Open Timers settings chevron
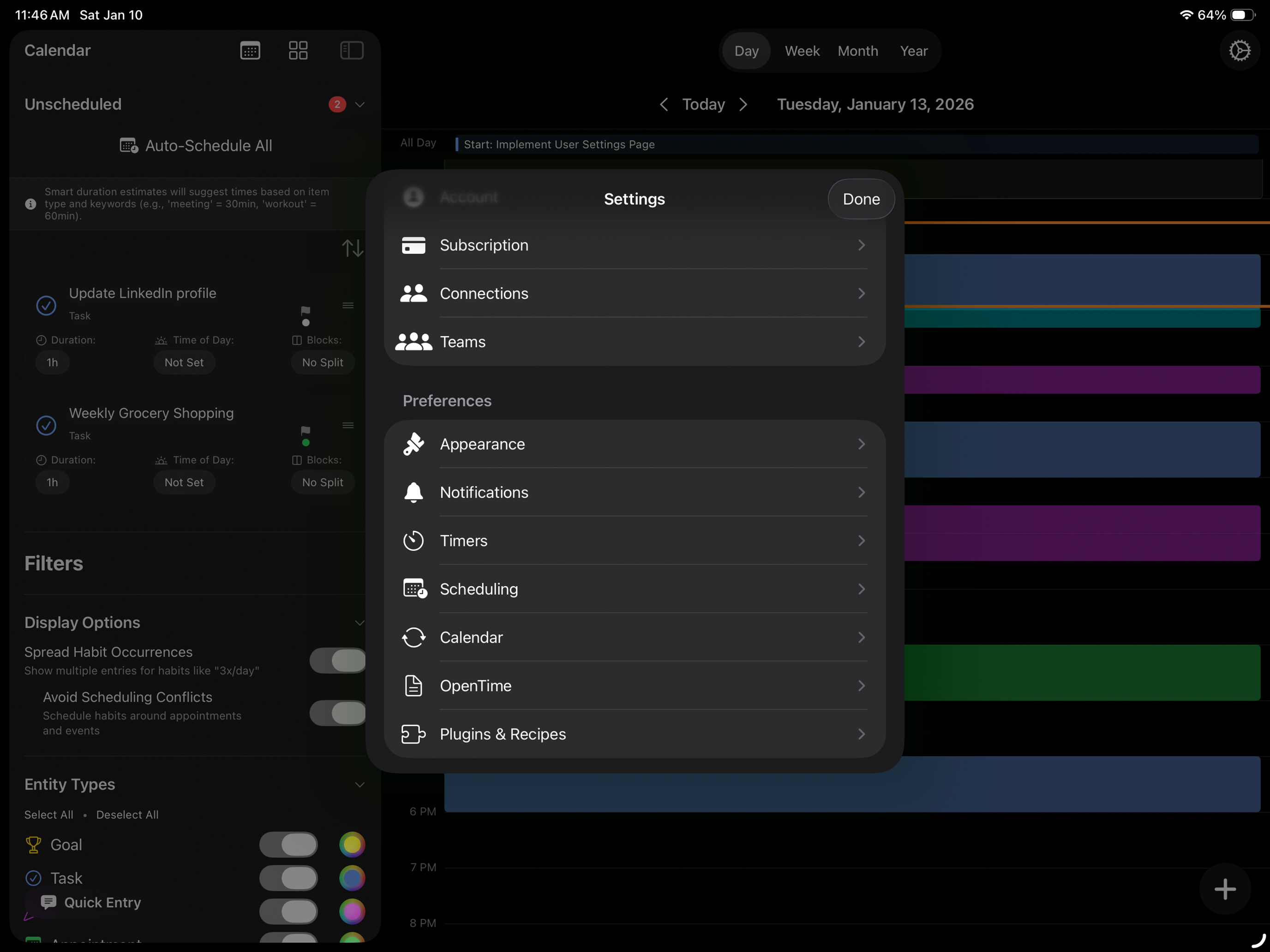The width and height of the screenshot is (1270, 952). tap(861, 541)
